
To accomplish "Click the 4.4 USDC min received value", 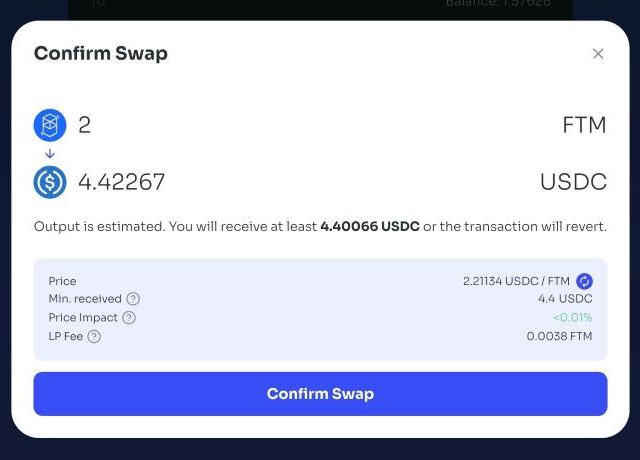I will (x=565, y=299).
